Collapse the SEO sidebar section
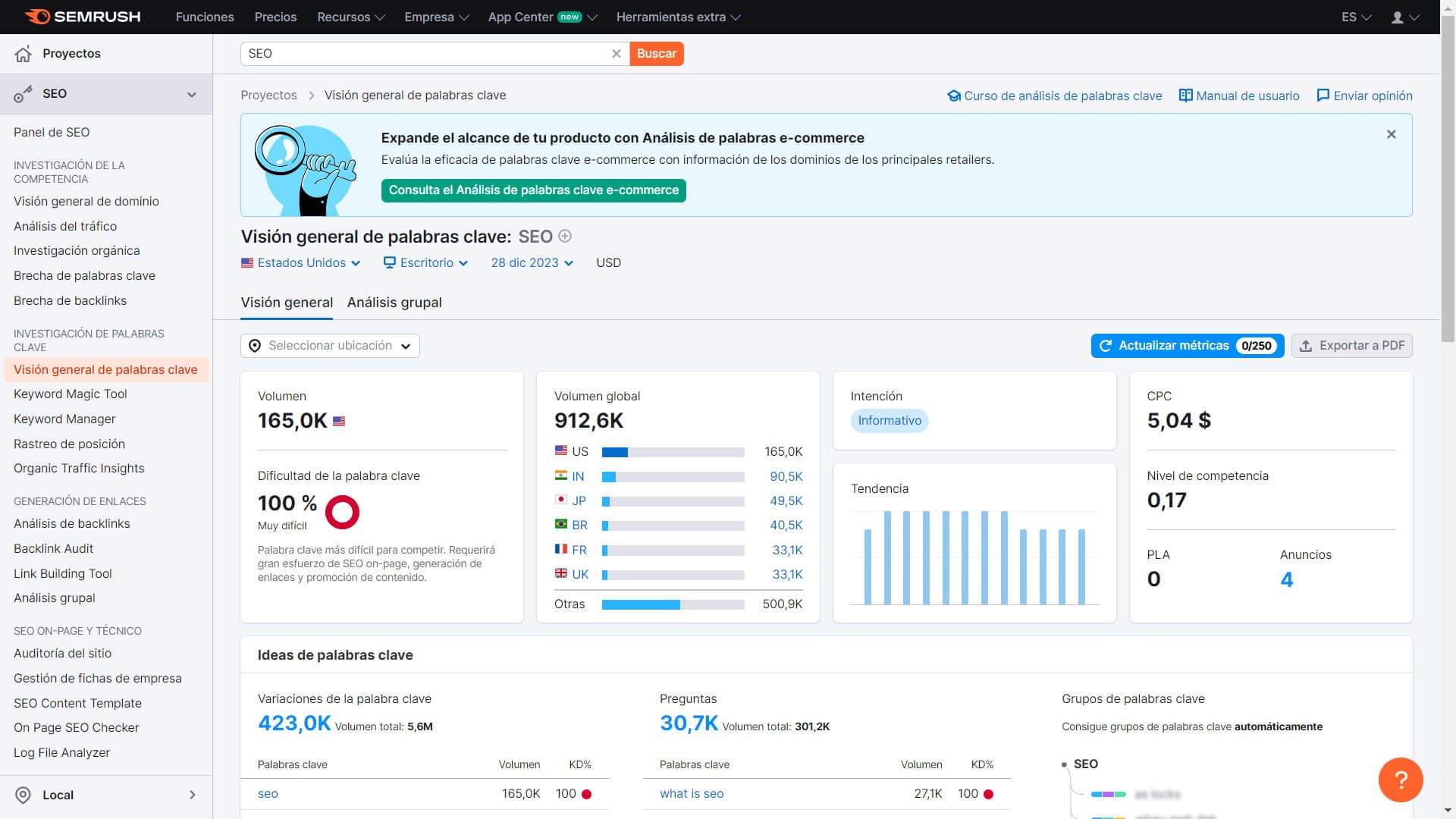 192,95
